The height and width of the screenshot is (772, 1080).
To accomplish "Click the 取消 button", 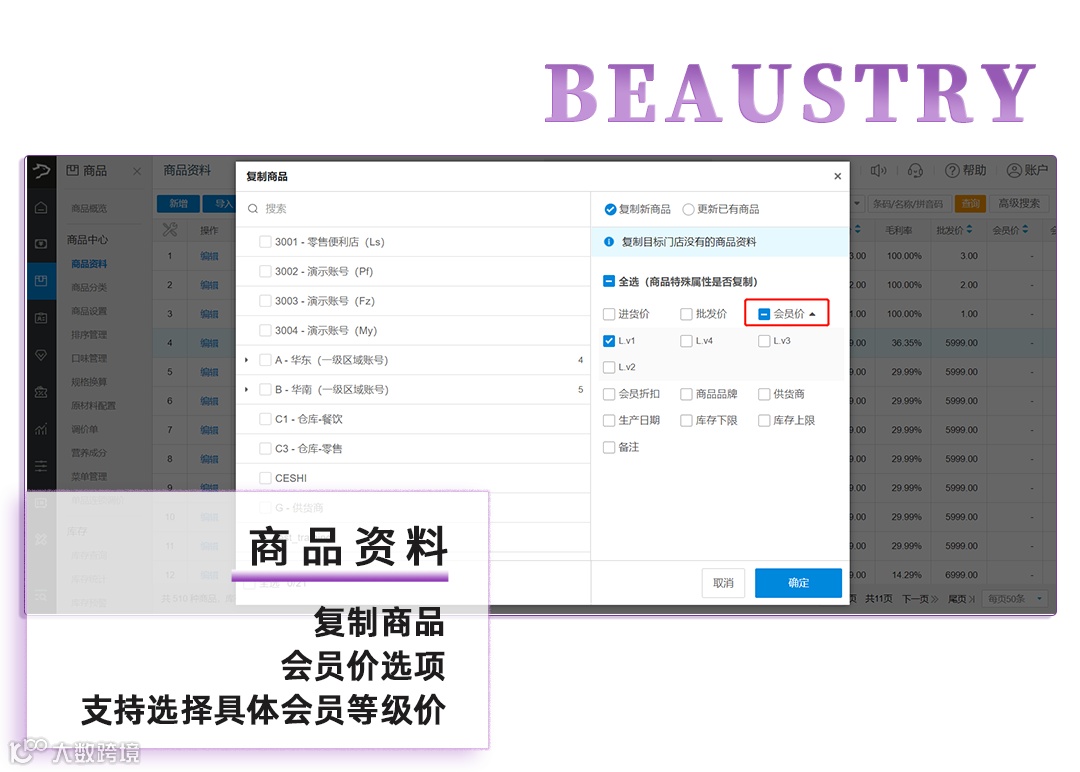I will 723,583.
